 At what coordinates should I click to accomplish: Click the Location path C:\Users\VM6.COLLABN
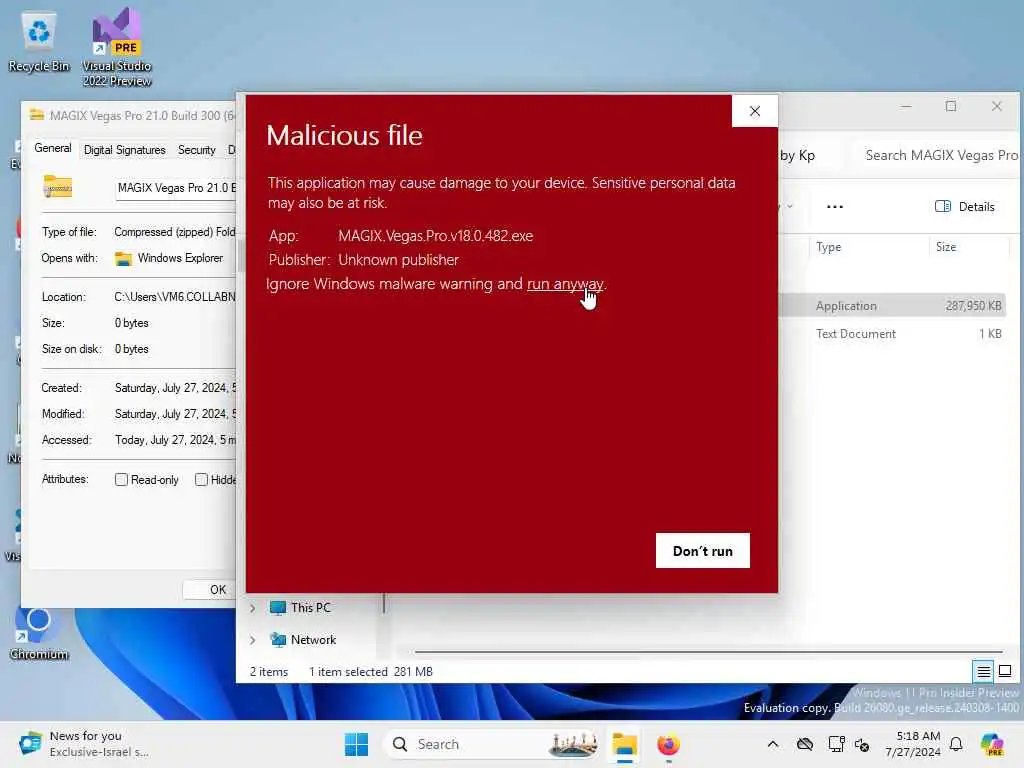pyautogui.click(x=175, y=297)
